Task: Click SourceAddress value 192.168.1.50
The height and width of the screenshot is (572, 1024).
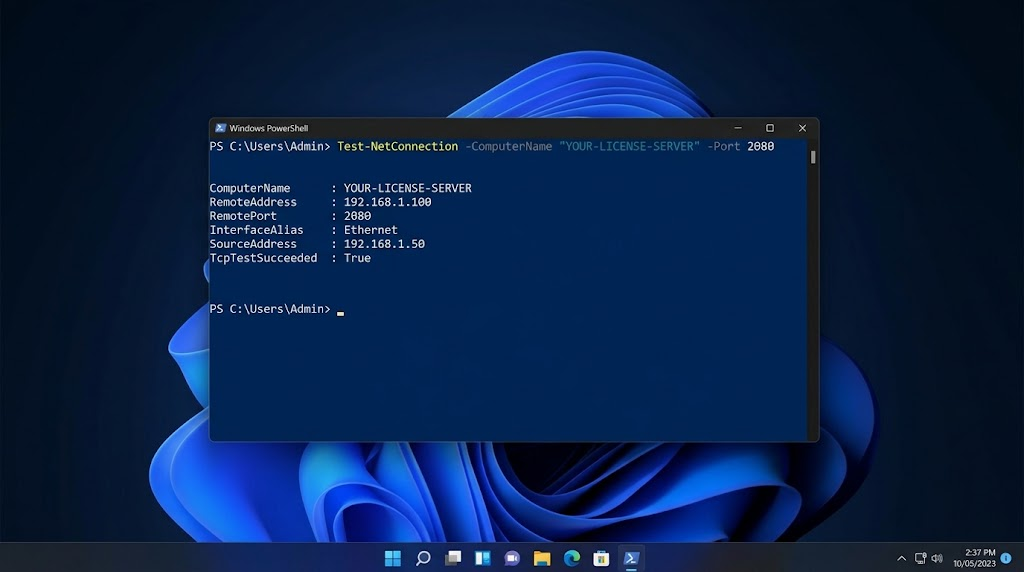Action: [384, 244]
